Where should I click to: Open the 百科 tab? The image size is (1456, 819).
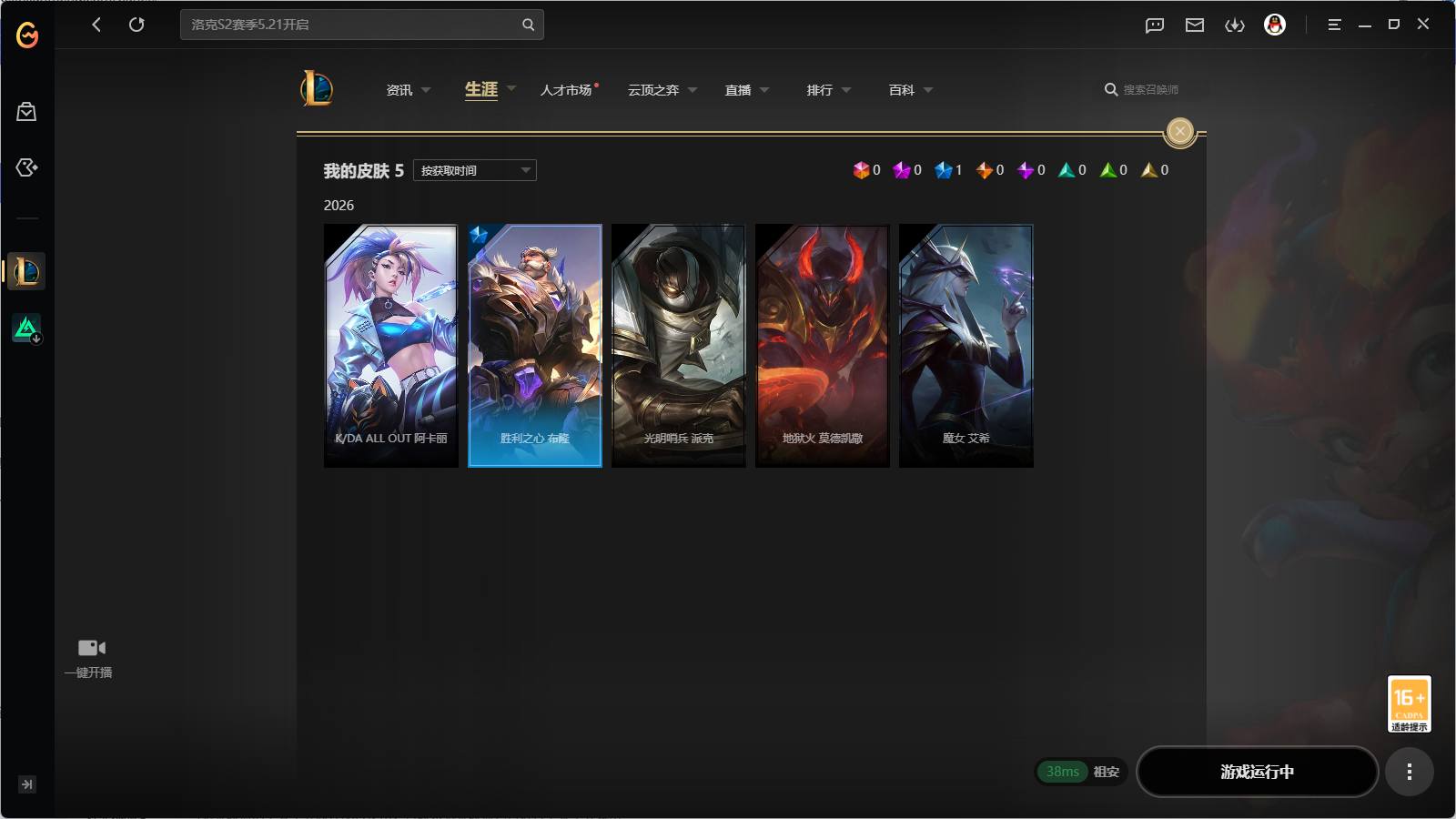[x=902, y=90]
